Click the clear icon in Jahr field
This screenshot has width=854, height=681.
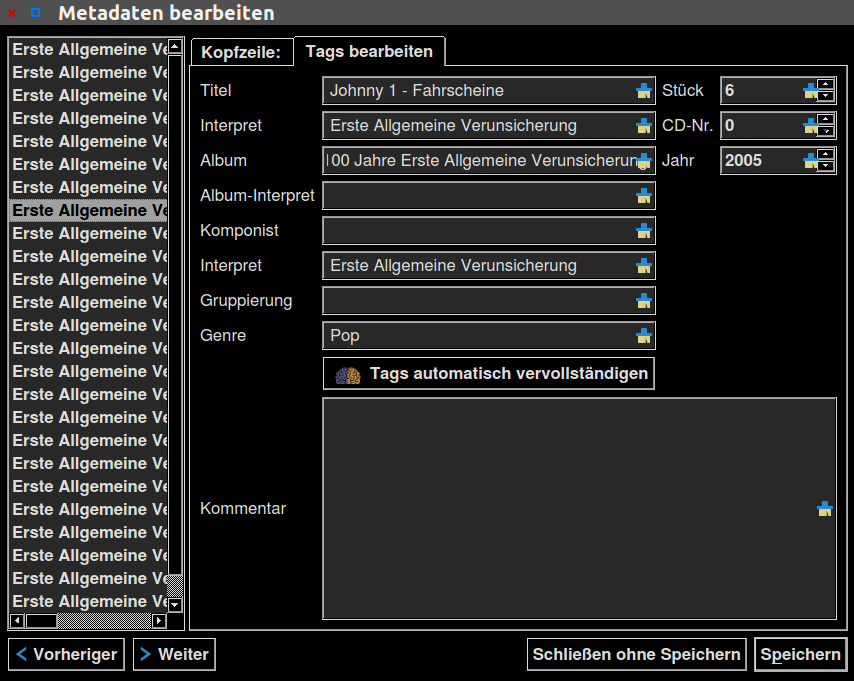coord(810,161)
